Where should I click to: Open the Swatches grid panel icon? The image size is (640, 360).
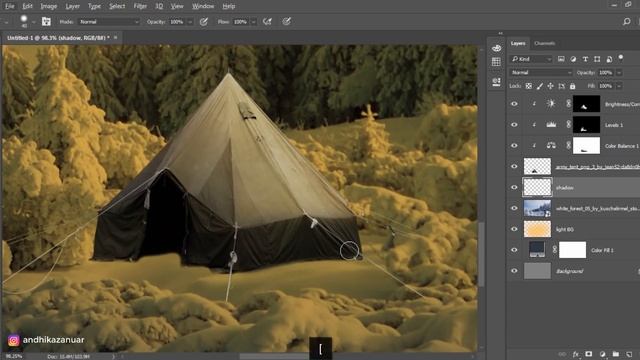click(x=496, y=62)
